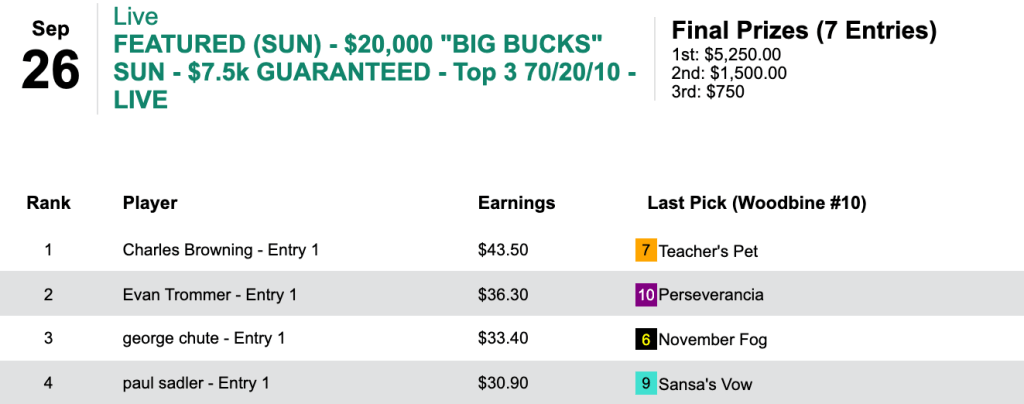
Task: Select player Charles Browning - Entry 1
Action: (x=220, y=250)
